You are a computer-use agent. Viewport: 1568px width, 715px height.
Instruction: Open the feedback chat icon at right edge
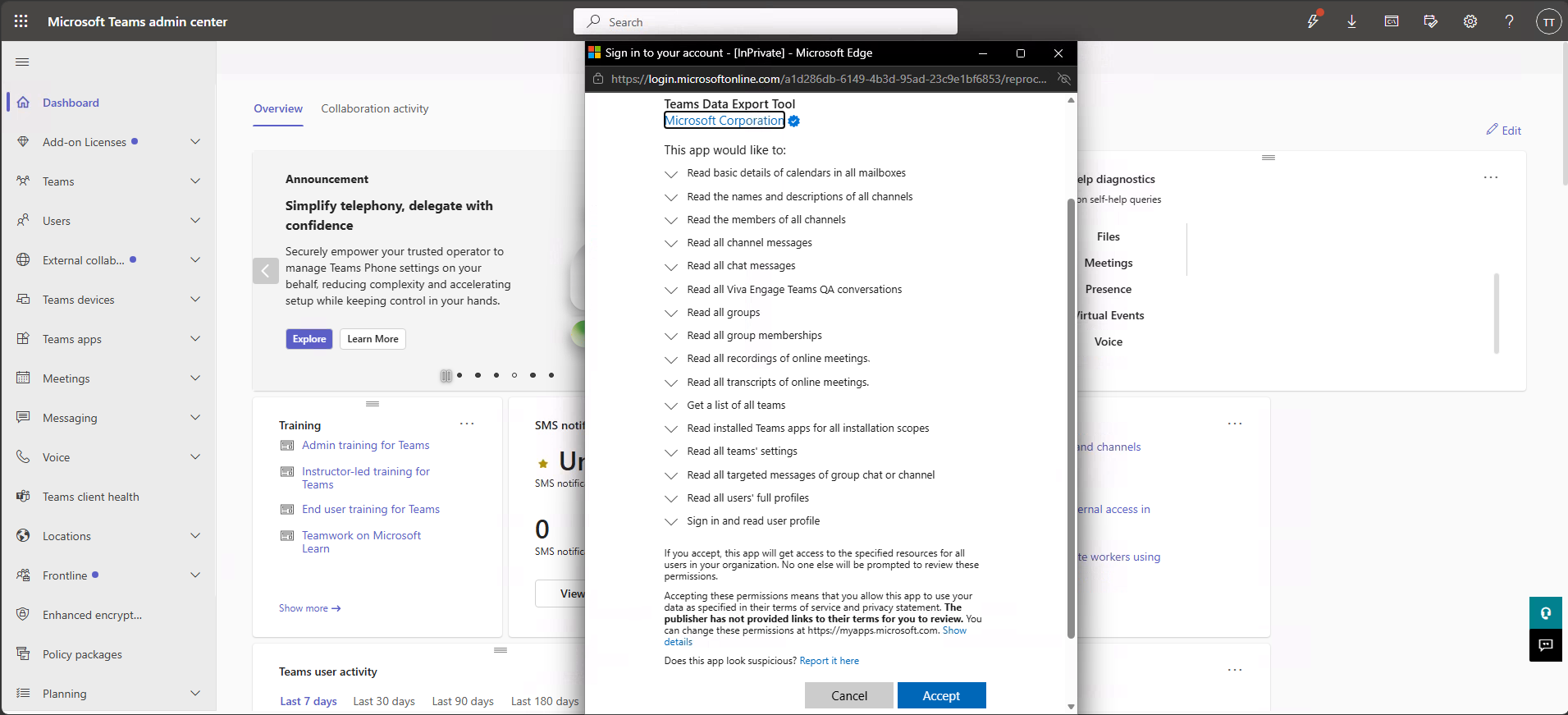[1546, 645]
